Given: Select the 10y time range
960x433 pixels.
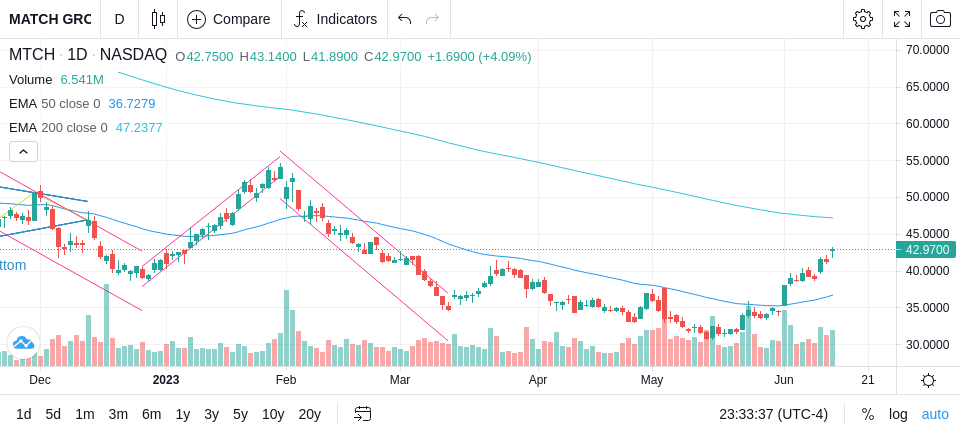Looking at the screenshot, I should pos(273,415).
